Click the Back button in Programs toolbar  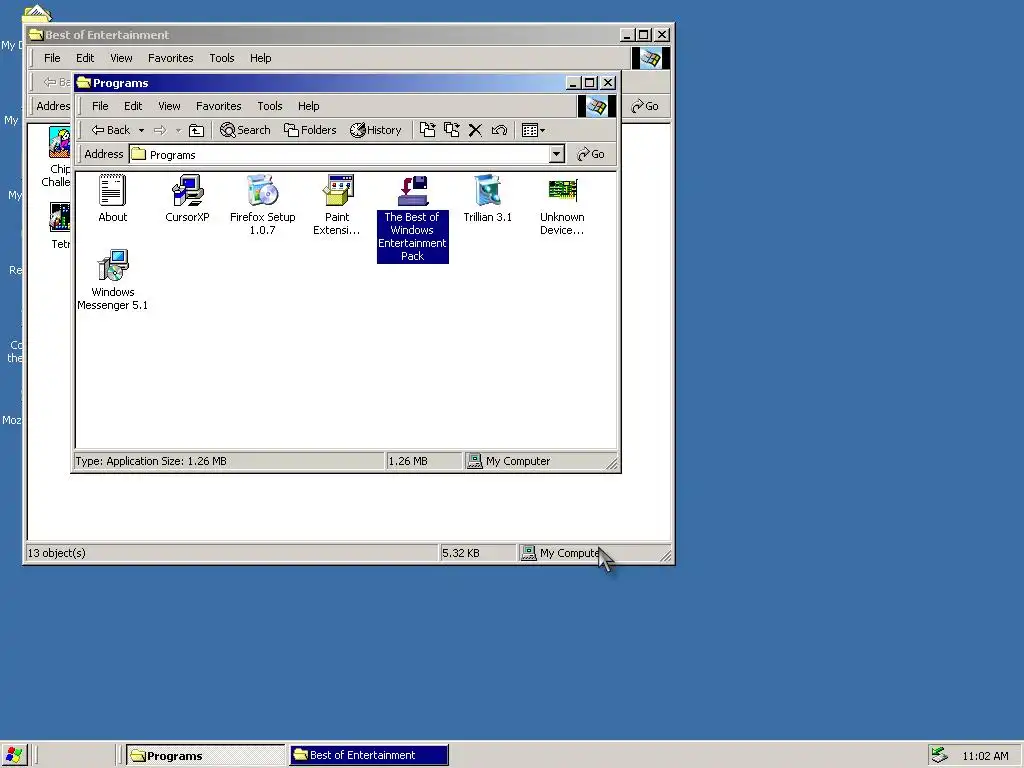click(111, 130)
